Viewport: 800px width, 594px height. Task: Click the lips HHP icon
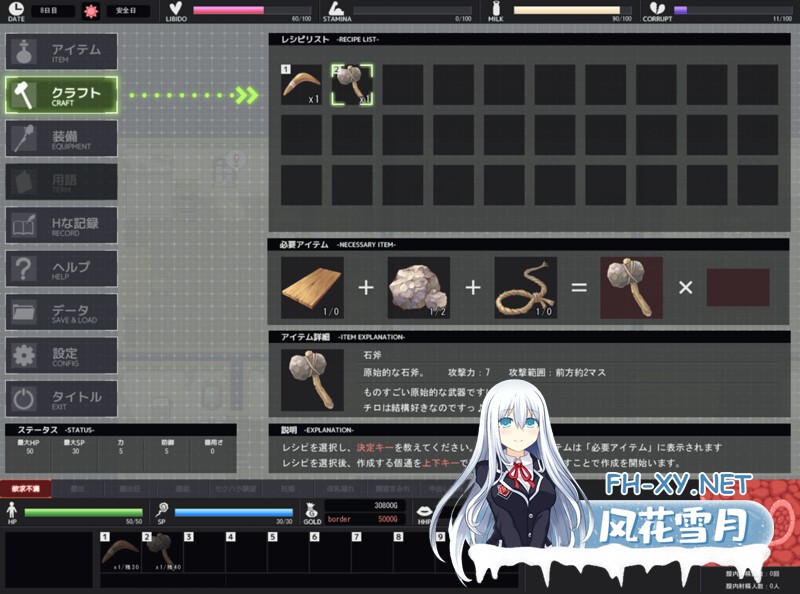tap(424, 511)
